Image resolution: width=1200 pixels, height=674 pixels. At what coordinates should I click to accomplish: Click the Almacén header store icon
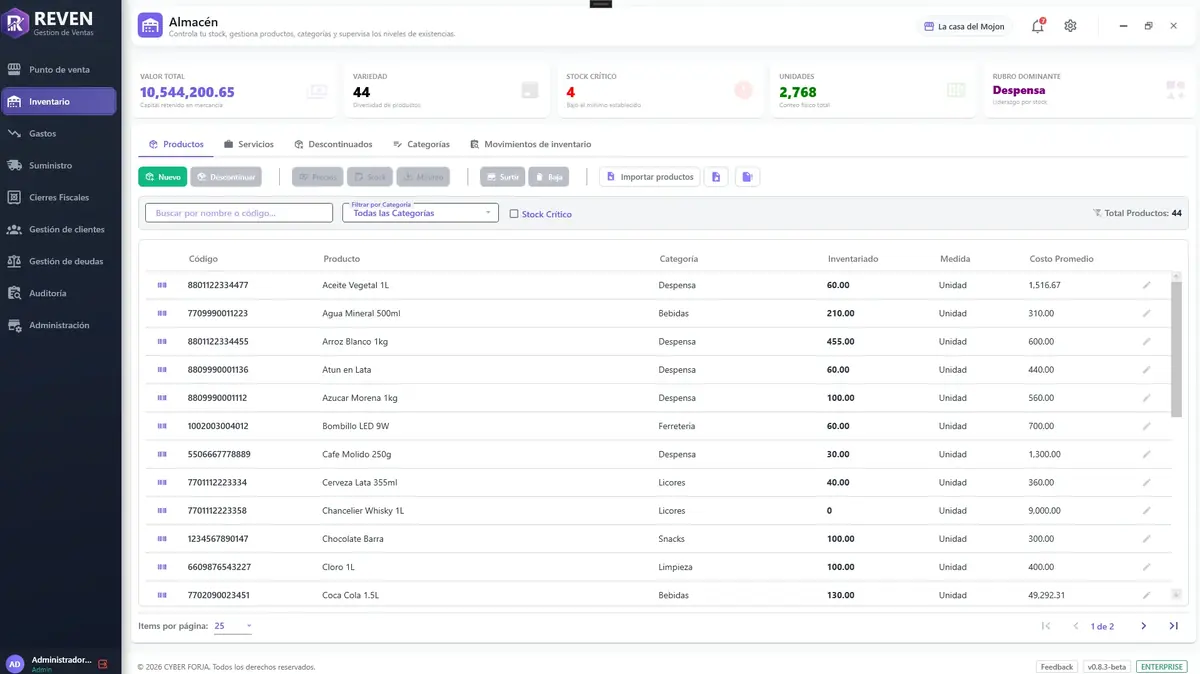click(150, 26)
